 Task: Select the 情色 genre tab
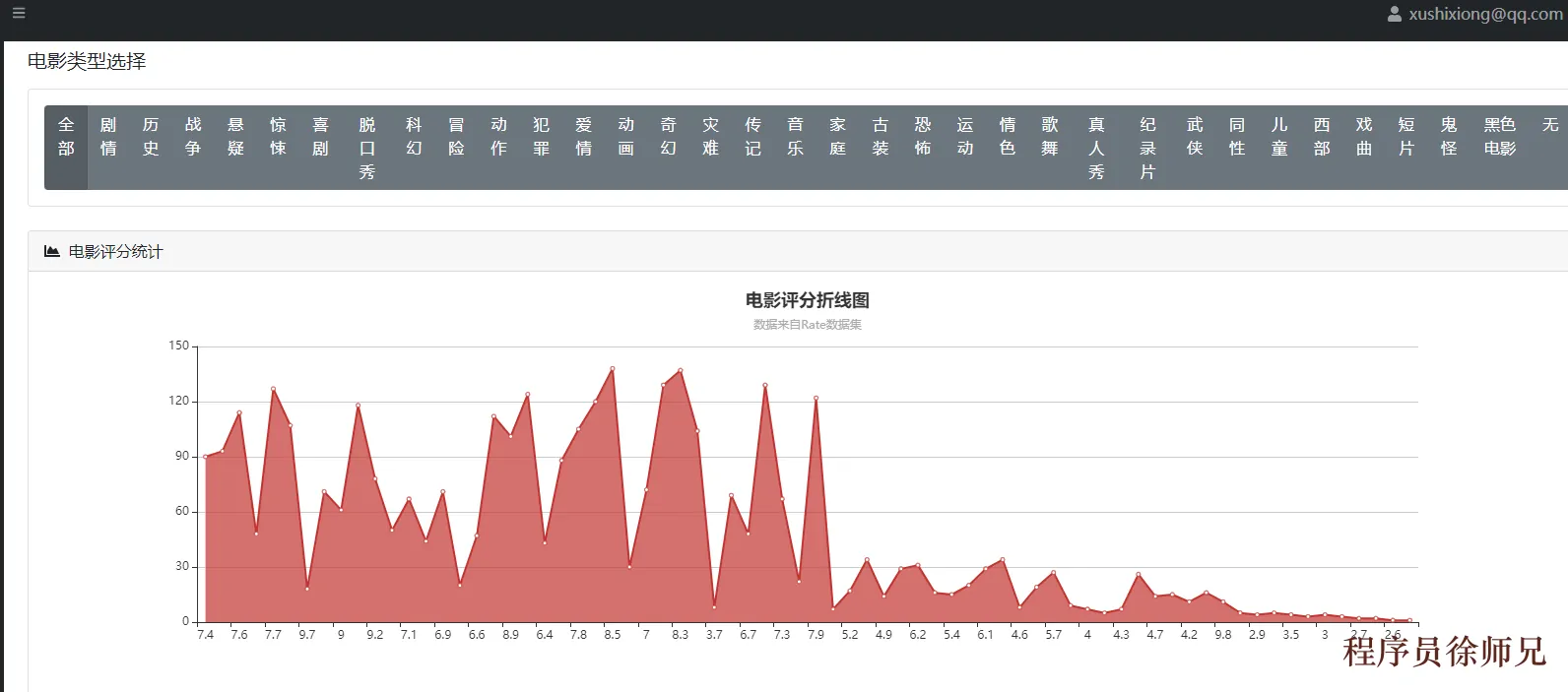point(1007,148)
